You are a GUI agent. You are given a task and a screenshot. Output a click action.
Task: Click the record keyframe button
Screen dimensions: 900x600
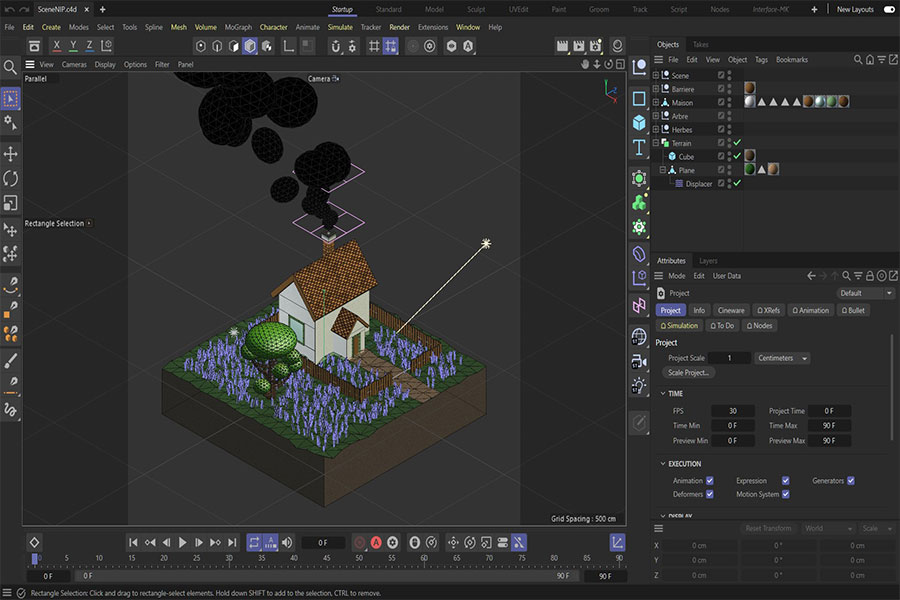[359, 543]
